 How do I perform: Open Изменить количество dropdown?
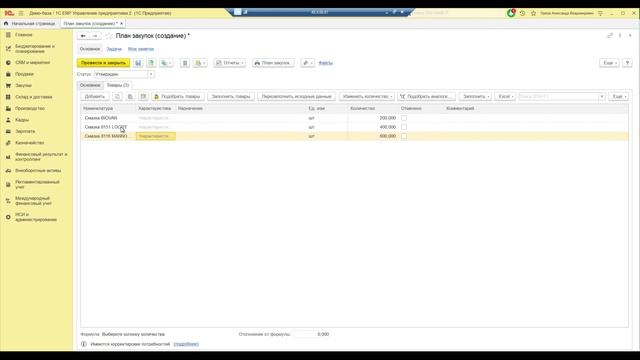(367, 97)
